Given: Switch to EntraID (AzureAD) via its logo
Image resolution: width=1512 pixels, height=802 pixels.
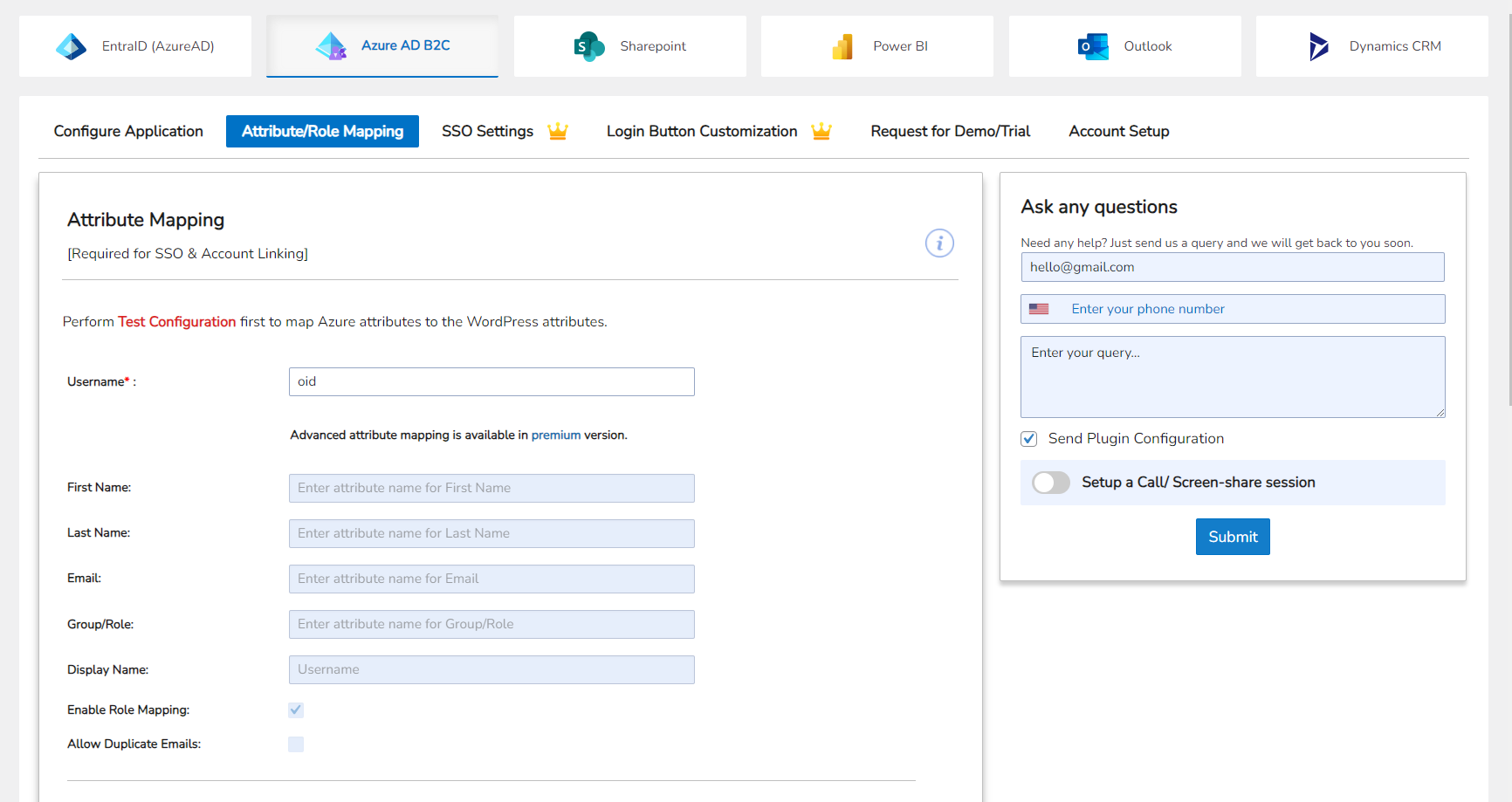Looking at the screenshot, I should [x=71, y=45].
